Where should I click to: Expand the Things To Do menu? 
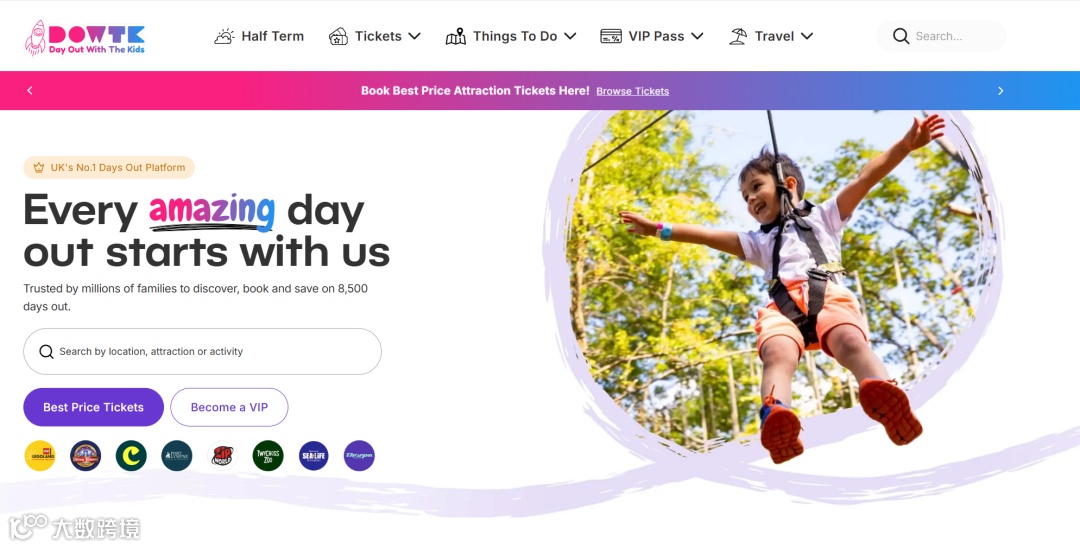coord(511,36)
